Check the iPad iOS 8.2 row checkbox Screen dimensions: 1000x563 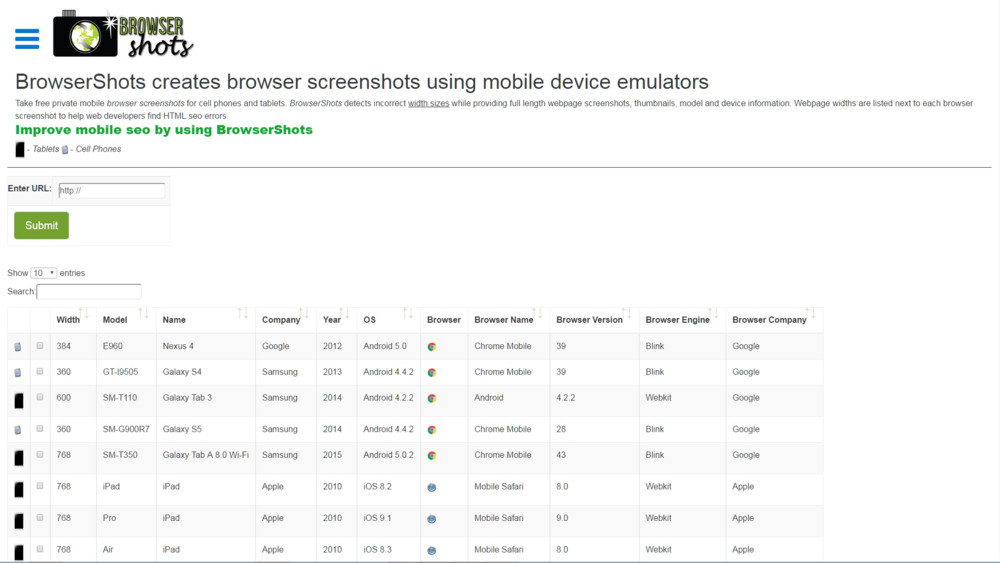tap(40, 486)
